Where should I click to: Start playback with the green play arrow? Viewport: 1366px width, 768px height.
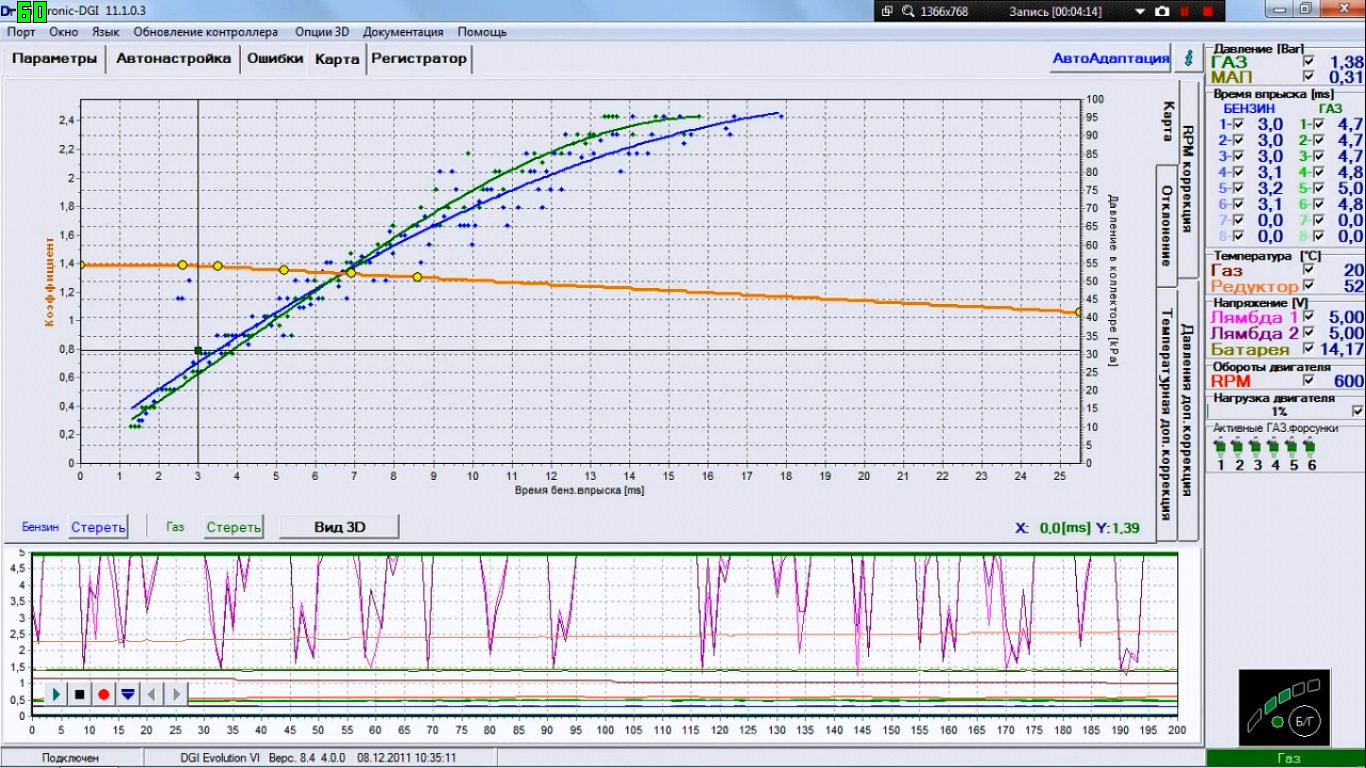click(x=57, y=693)
